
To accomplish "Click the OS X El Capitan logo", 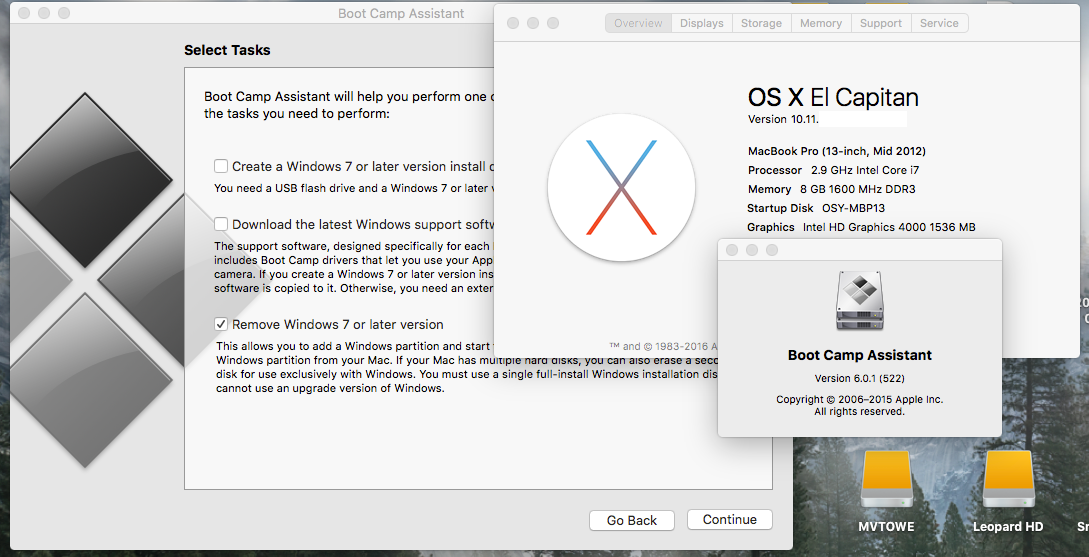I will coord(621,188).
